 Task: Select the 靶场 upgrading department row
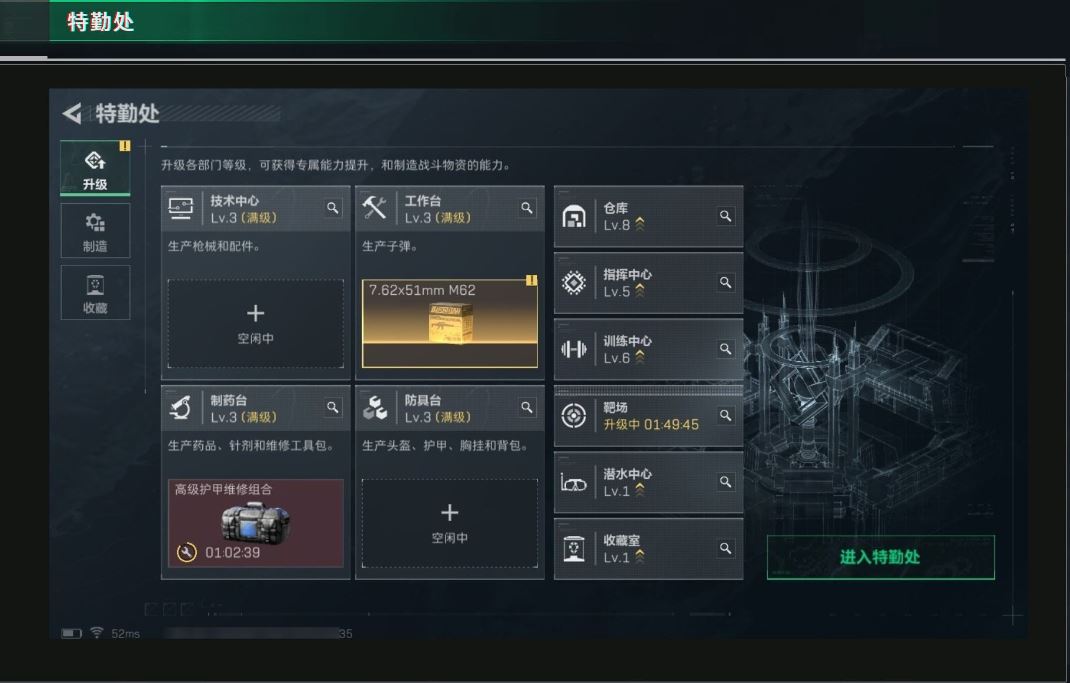click(x=648, y=416)
